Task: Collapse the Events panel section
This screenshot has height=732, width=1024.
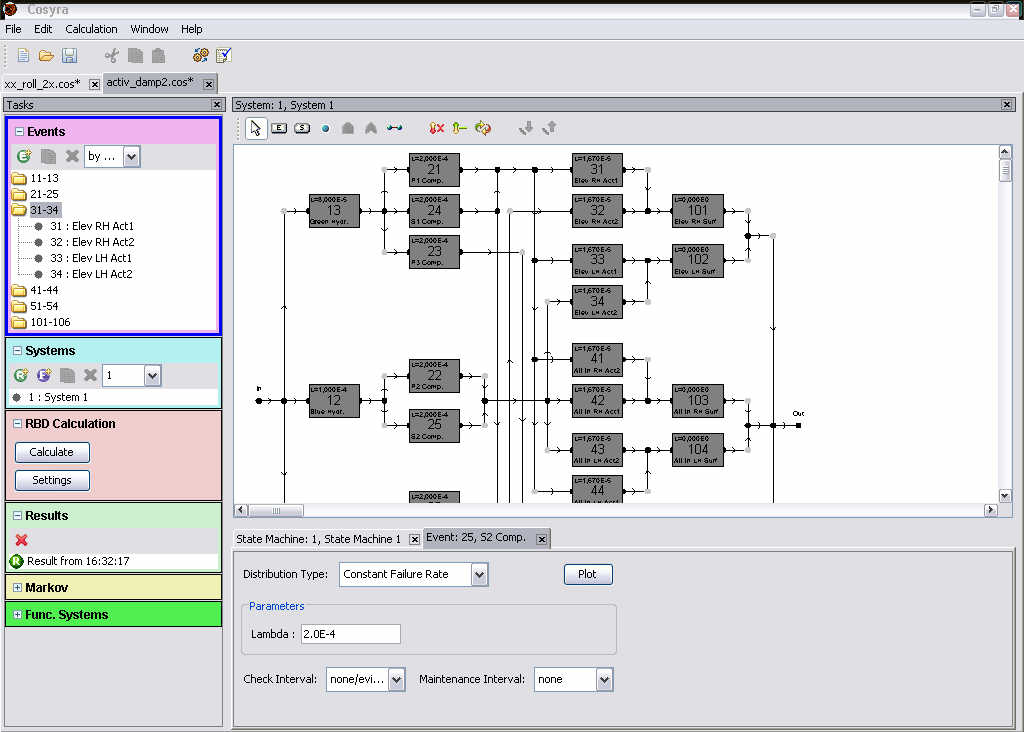Action: (18, 132)
